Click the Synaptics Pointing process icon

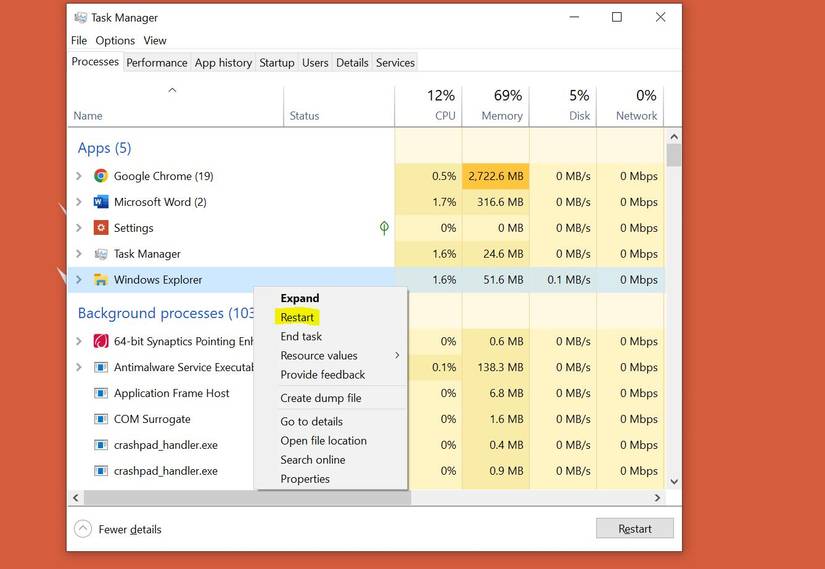coord(101,341)
